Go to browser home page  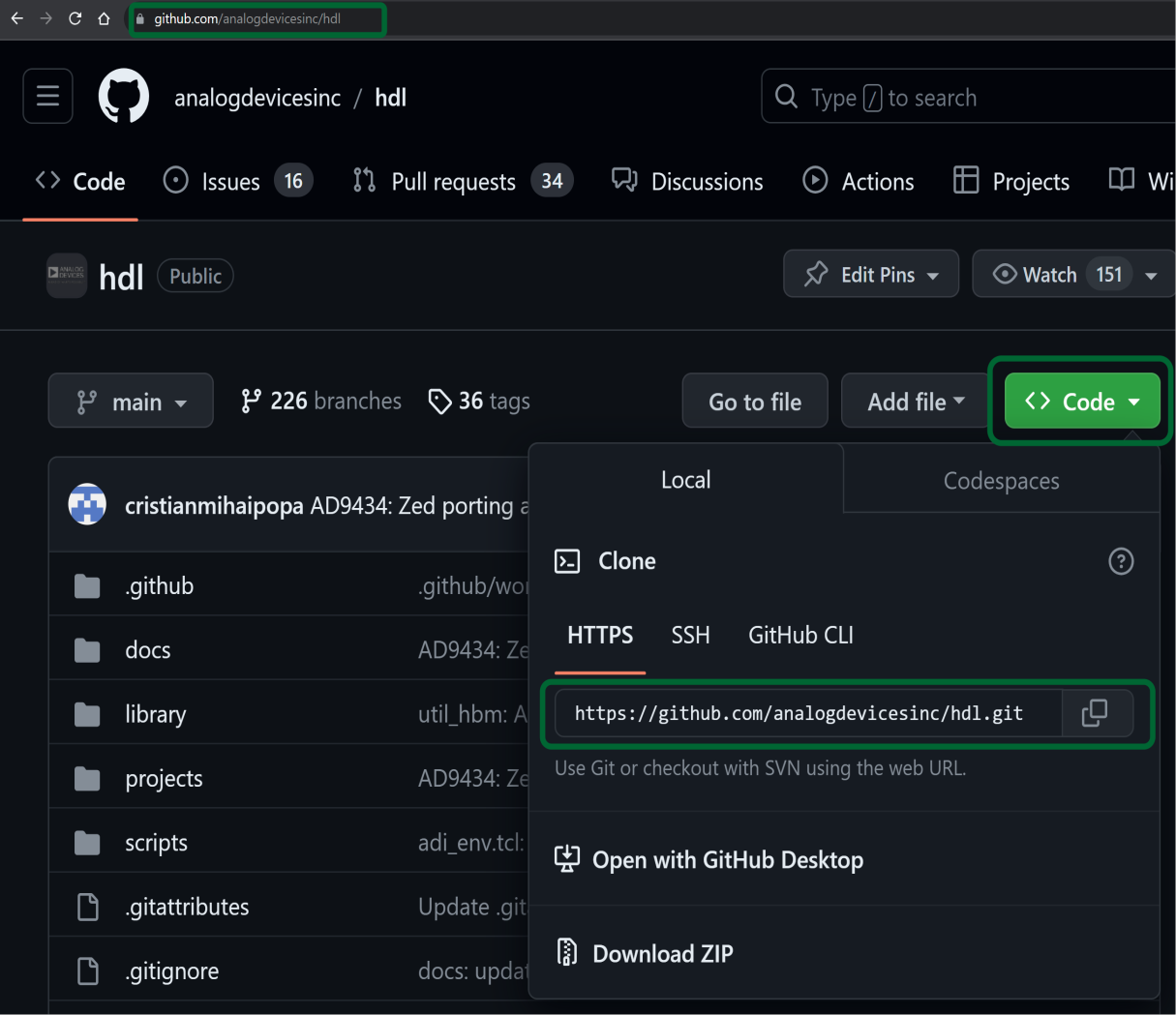click(104, 18)
